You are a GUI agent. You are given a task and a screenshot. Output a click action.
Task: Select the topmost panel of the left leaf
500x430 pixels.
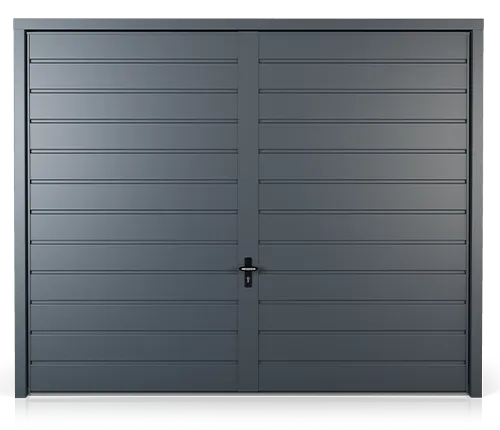[134, 46]
